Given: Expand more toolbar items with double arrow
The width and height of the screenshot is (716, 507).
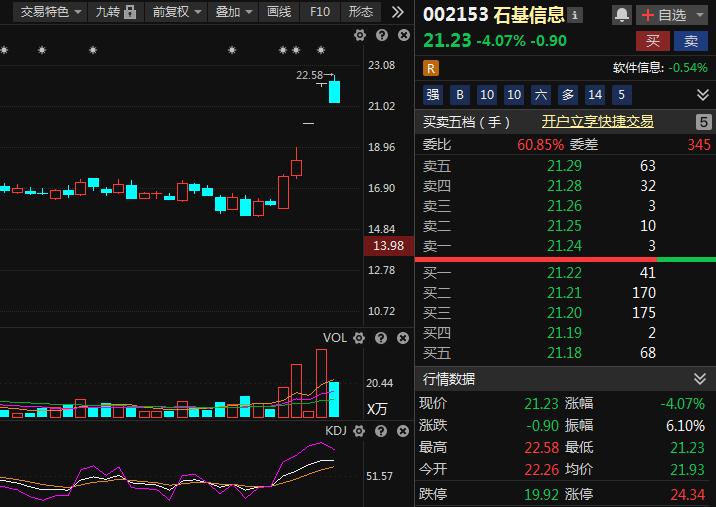Looking at the screenshot, I should (x=397, y=12).
